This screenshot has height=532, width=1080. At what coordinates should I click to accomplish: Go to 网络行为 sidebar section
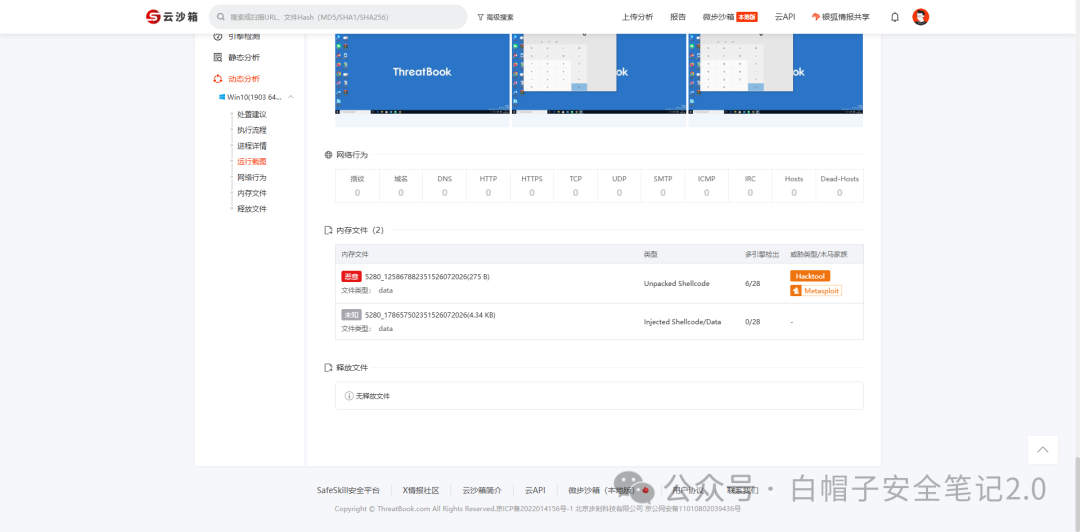(251, 178)
